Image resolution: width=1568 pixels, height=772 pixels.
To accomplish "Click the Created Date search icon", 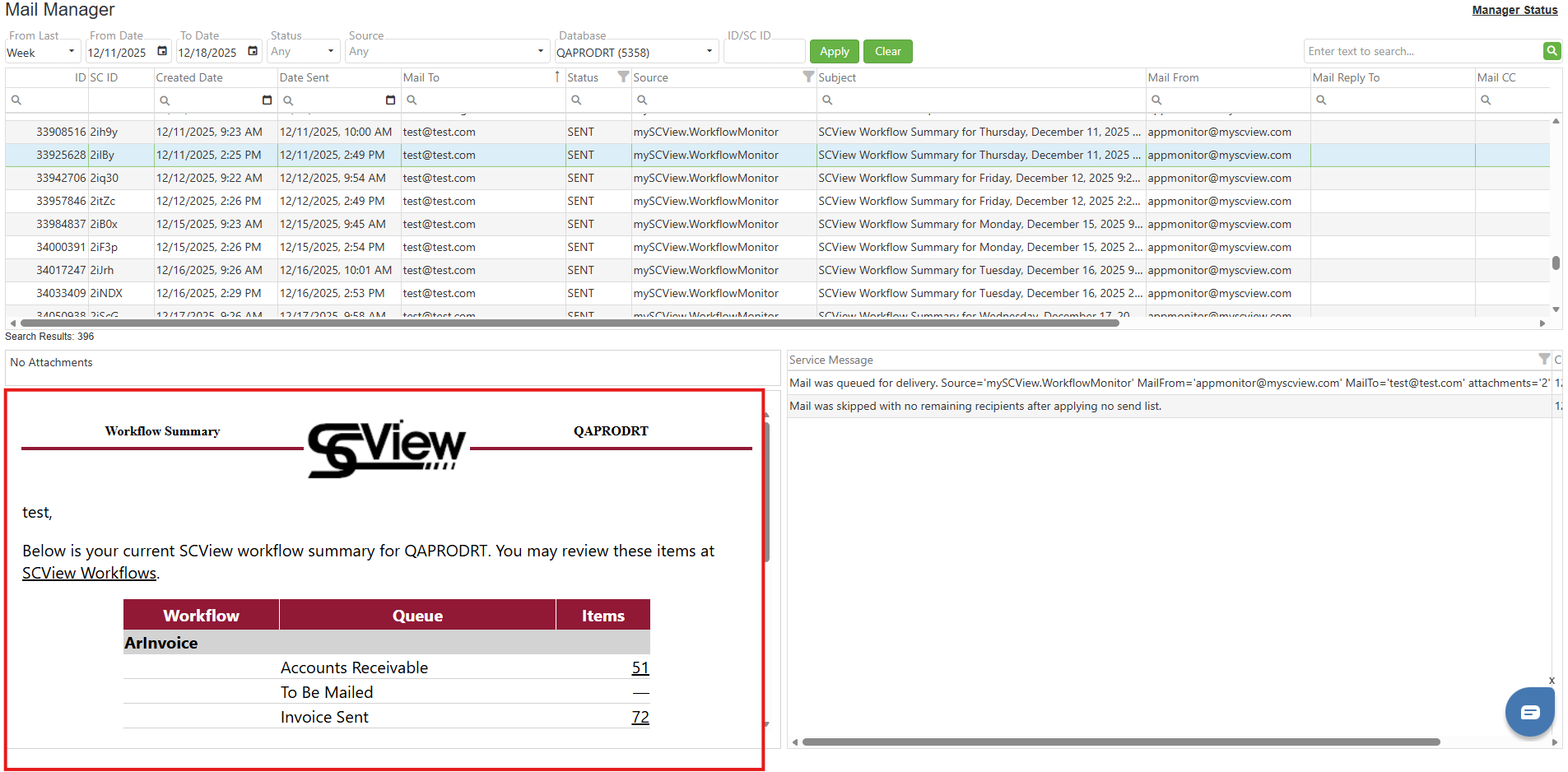I will 165,100.
